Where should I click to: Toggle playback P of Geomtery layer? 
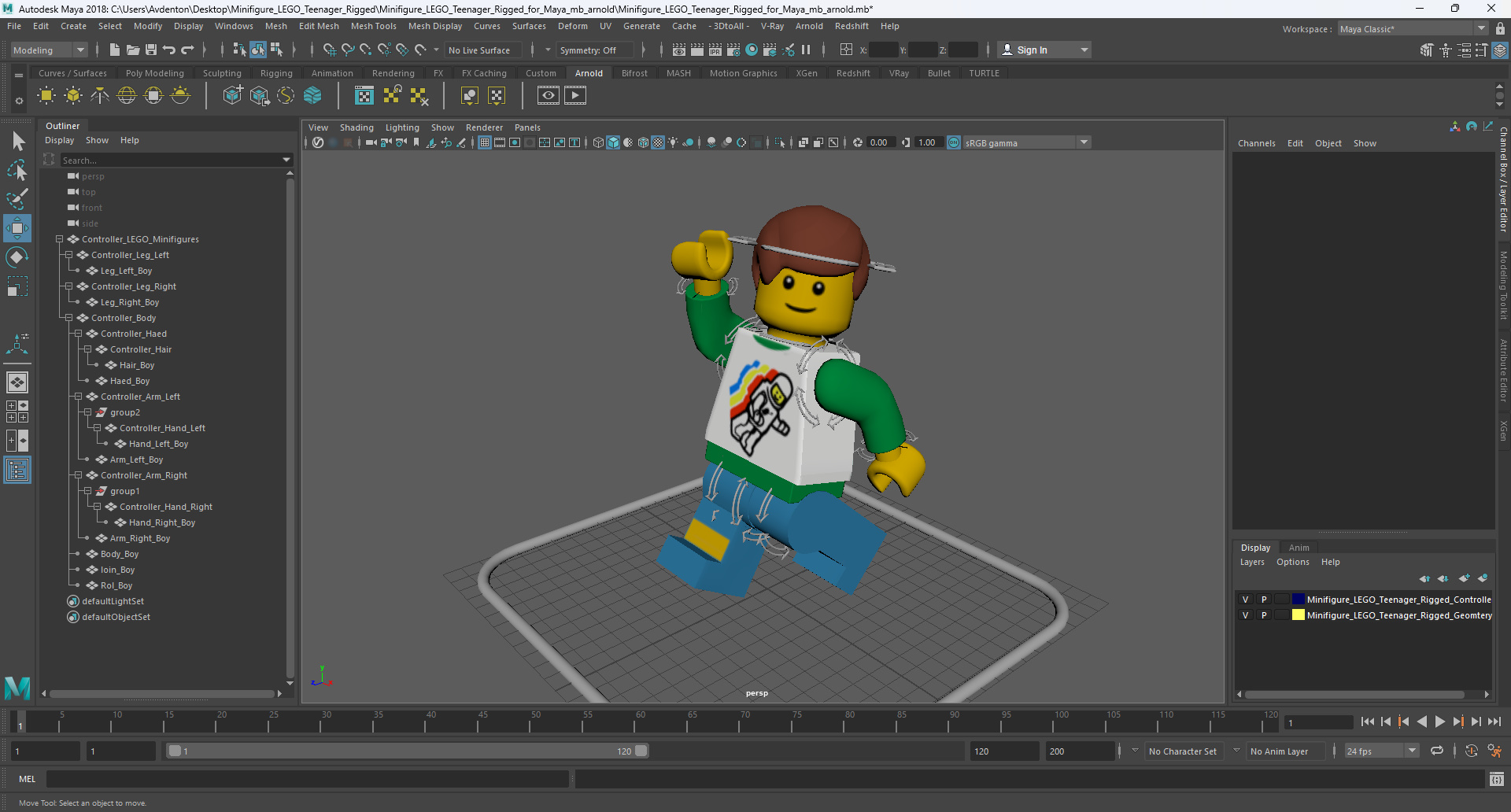[x=1264, y=615]
